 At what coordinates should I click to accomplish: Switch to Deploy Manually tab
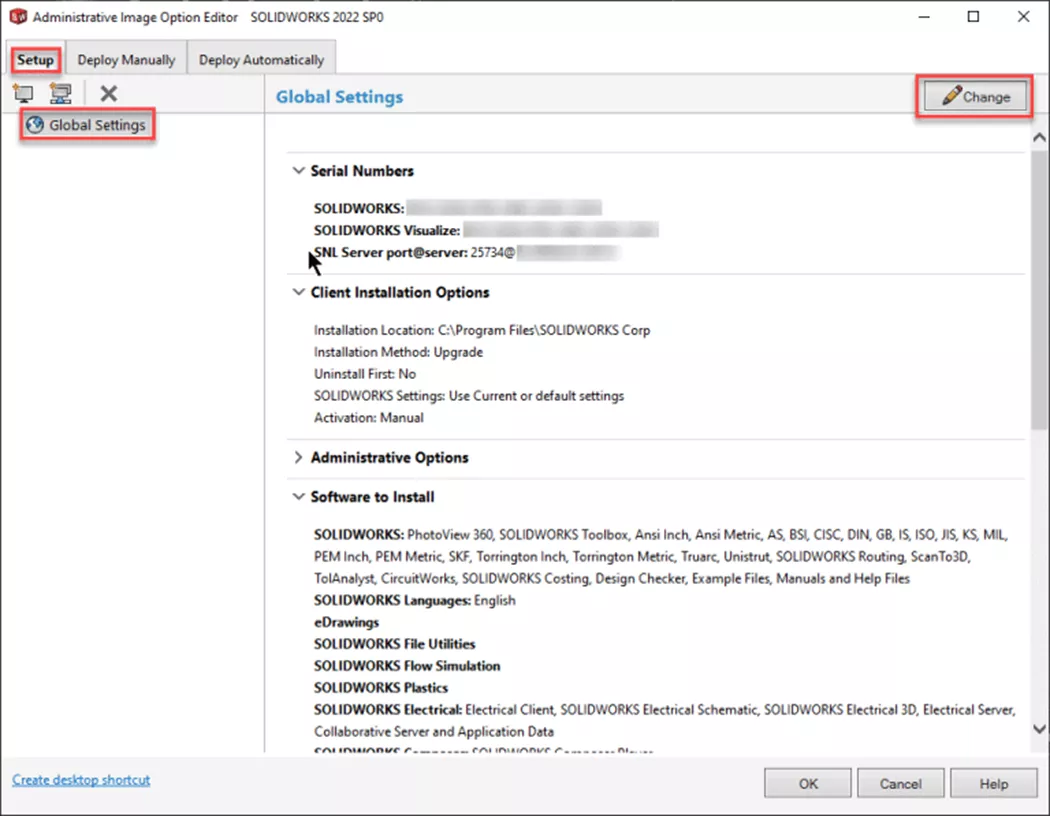(126, 60)
